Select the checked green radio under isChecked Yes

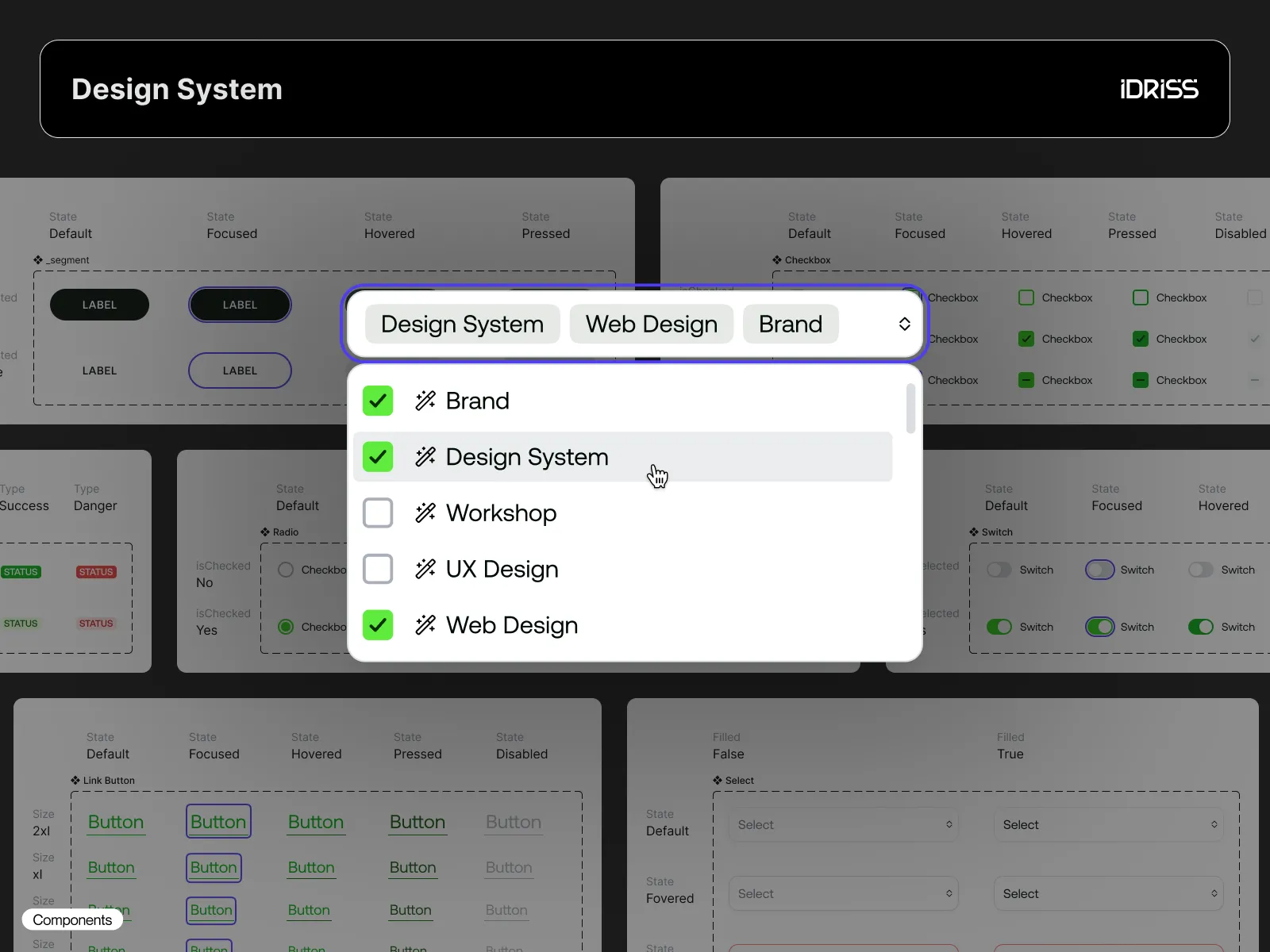coord(286,627)
